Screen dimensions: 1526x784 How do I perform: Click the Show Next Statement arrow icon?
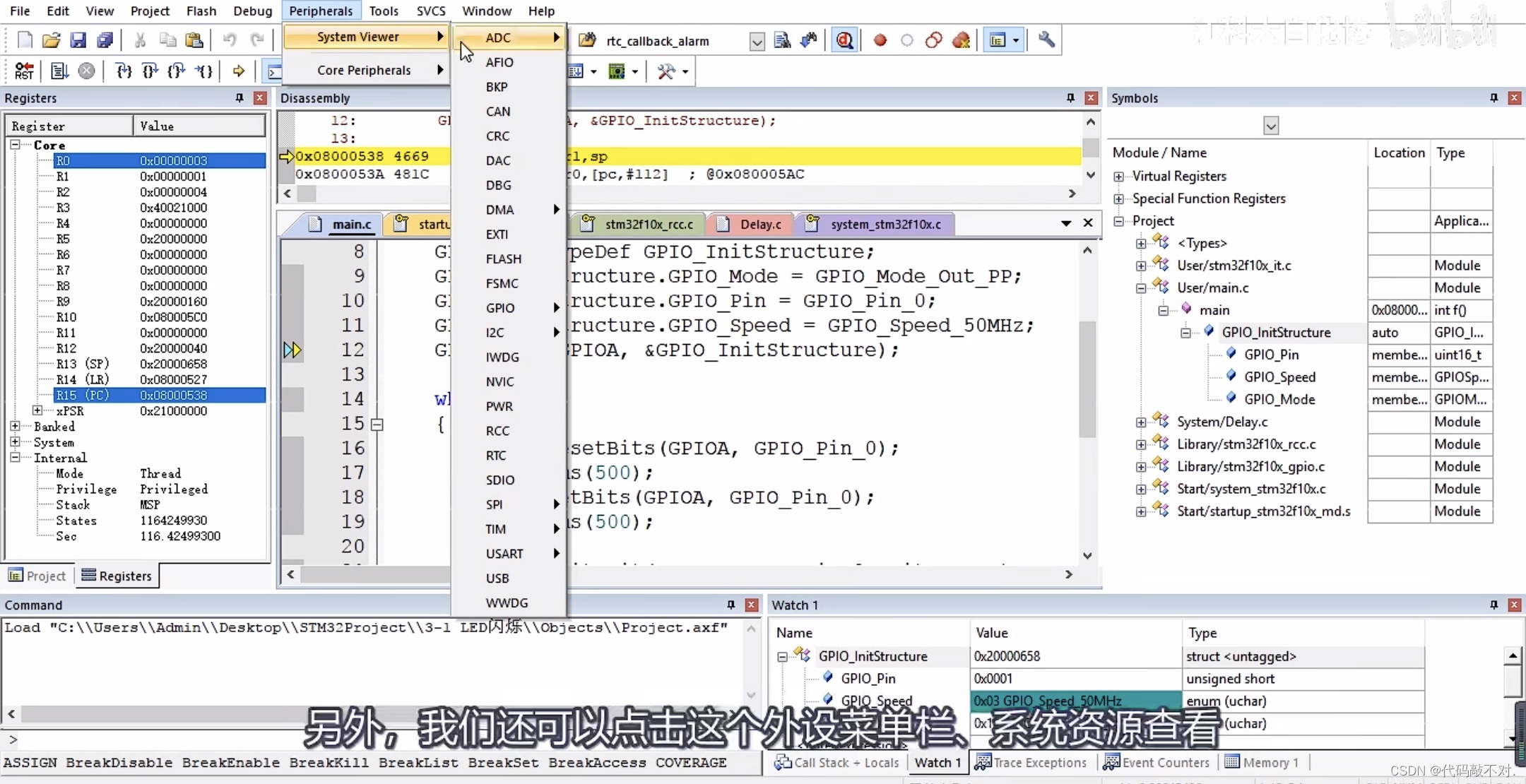239,71
